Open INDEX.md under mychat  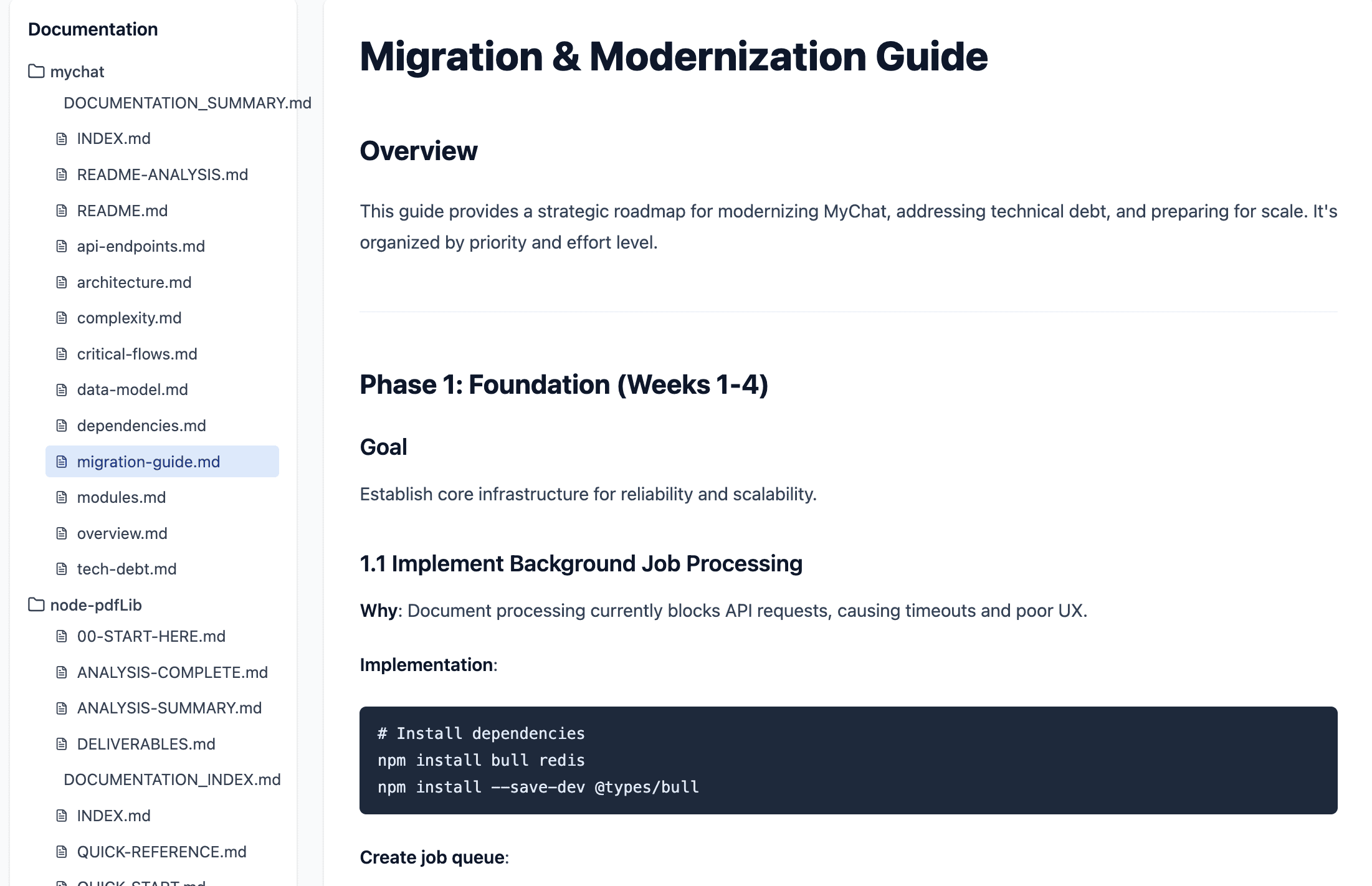(x=162, y=138)
